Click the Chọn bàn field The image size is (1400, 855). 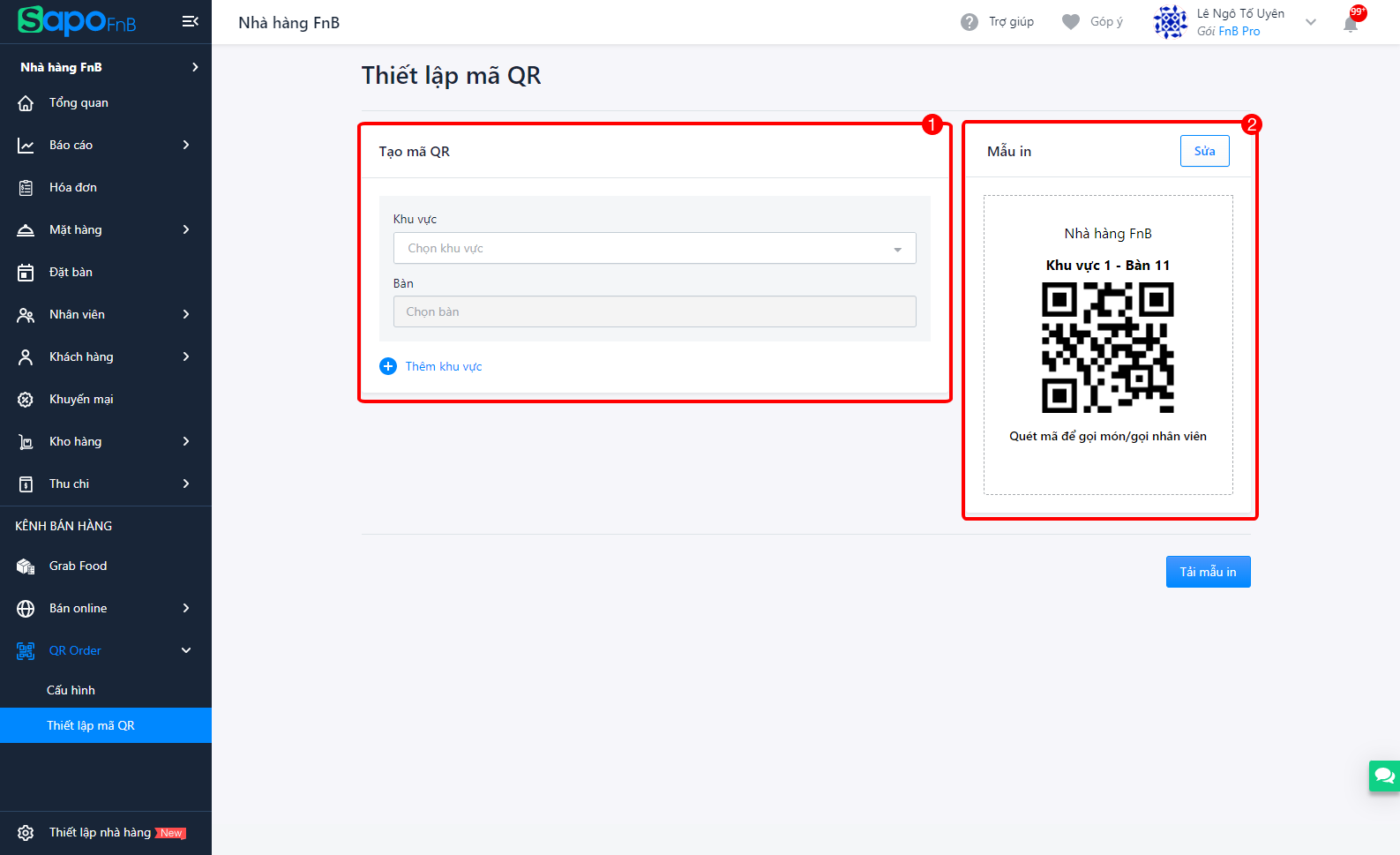(x=655, y=311)
